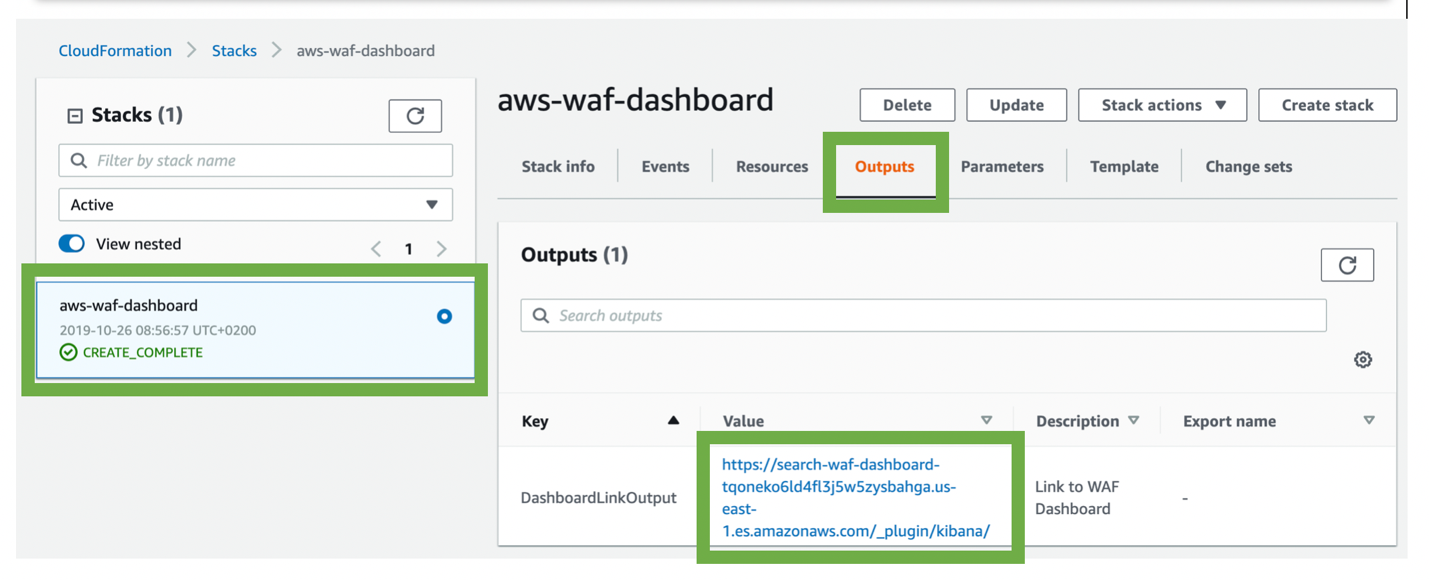View the Template tab
Image resolution: width=1429 pixels, height=580 pixels.
coord(1124,167)
